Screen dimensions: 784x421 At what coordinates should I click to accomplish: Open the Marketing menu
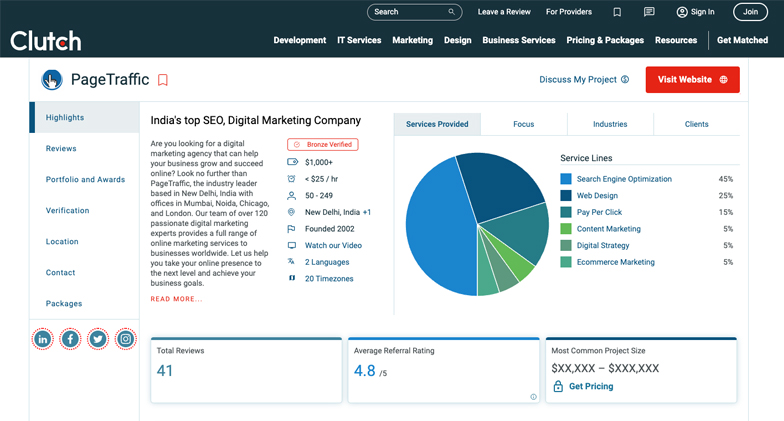coord(412,40)
